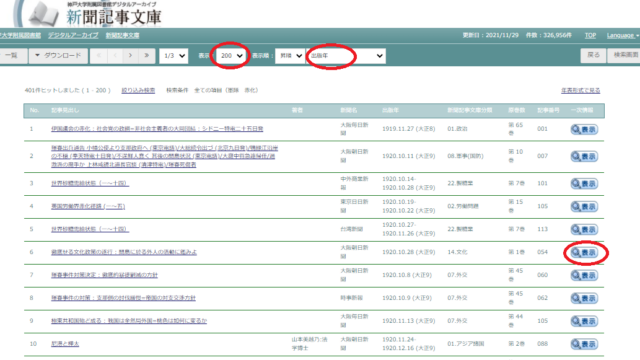Click the 絞り込み検索 refine search link
This screenshot has width=640, height=360.
pos(138,90)
